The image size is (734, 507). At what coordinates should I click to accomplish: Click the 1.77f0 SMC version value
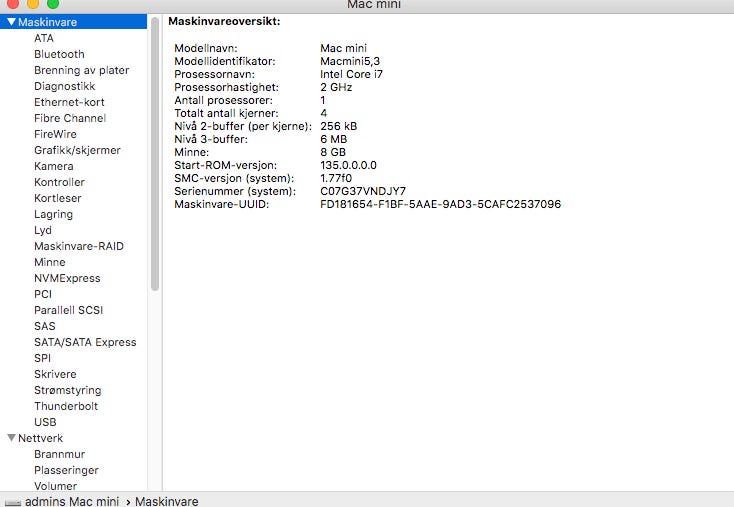tap(336, 178)
